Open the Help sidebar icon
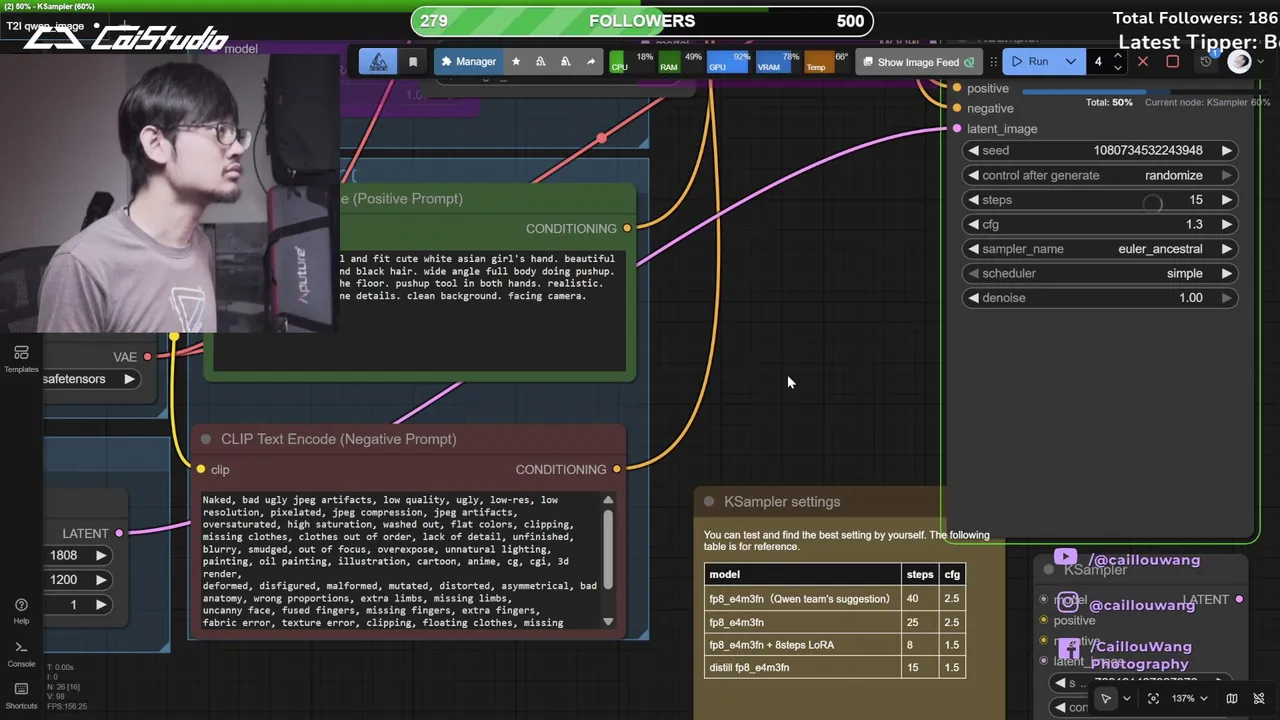The height and width of the screenshot is (720, 1280). (21, 611)
